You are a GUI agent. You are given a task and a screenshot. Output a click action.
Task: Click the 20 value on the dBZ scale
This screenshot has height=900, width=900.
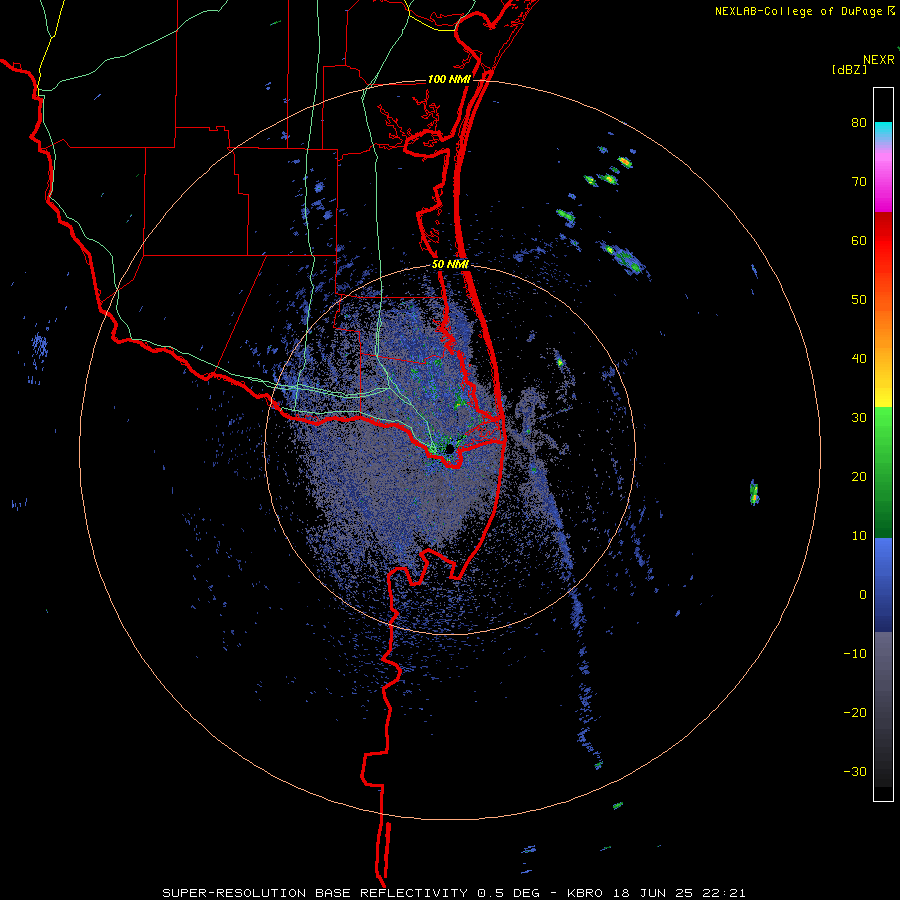pos(859,477)
